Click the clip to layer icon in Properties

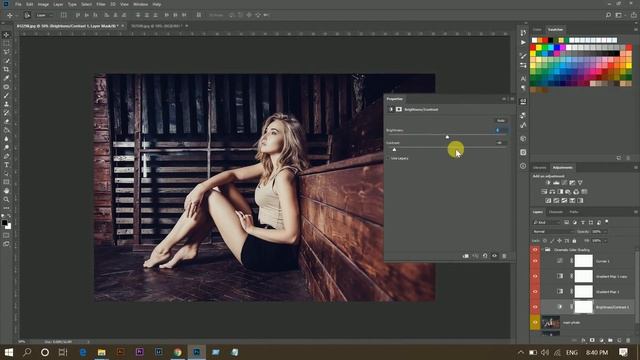click(x=466, y=256)
